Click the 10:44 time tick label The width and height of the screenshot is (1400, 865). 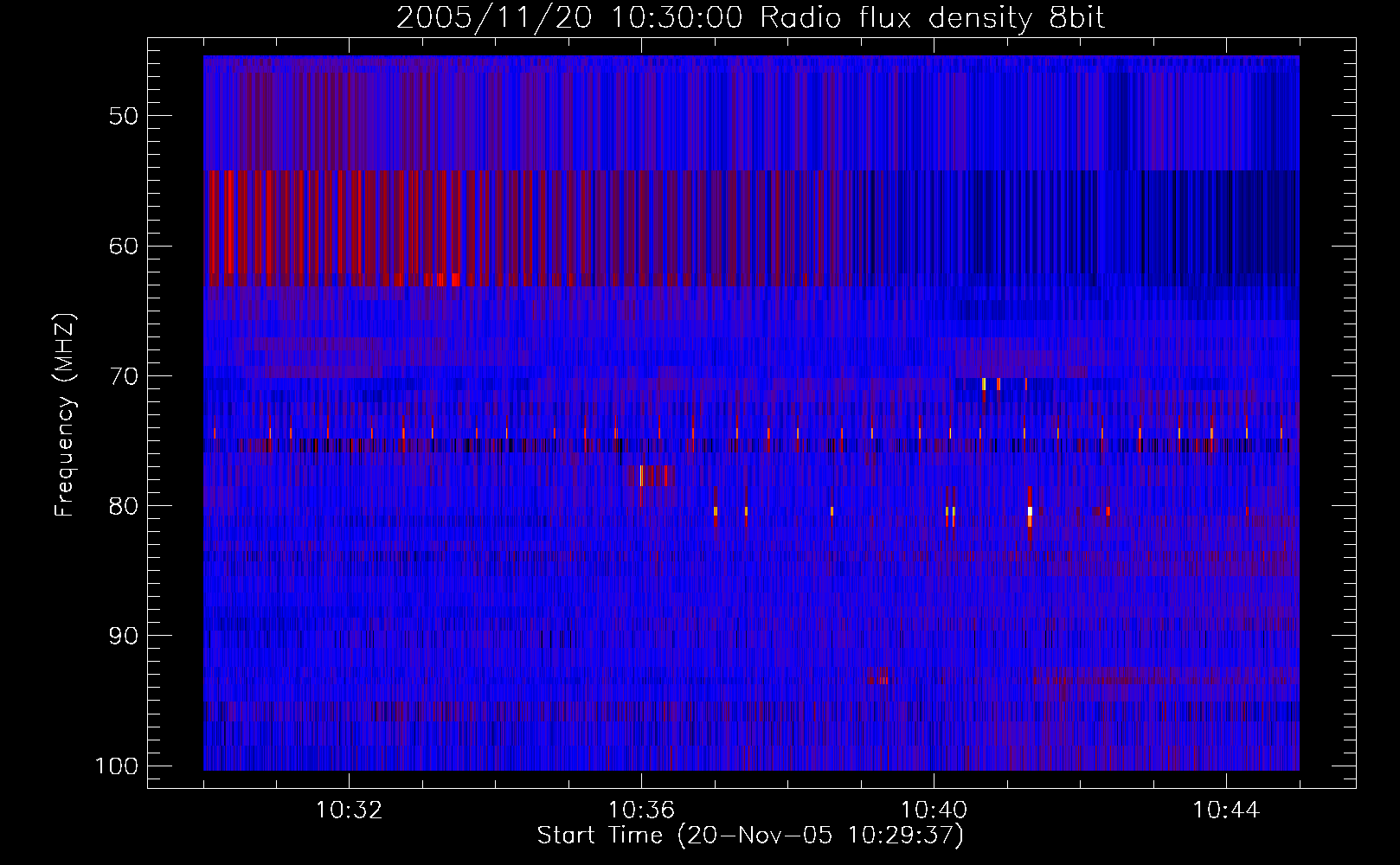pos(1226,811)
